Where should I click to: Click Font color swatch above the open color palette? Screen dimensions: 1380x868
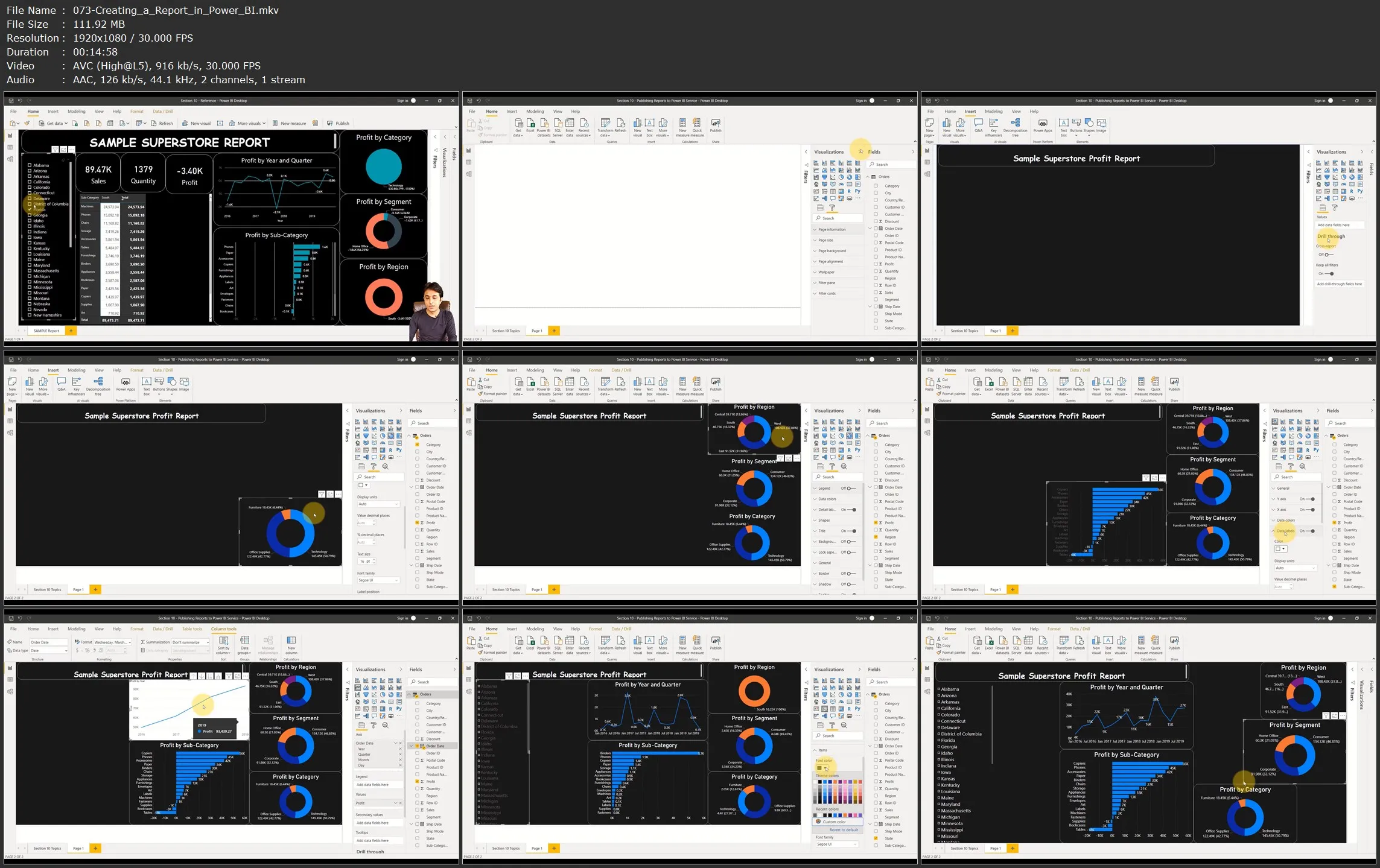[821, 768]
